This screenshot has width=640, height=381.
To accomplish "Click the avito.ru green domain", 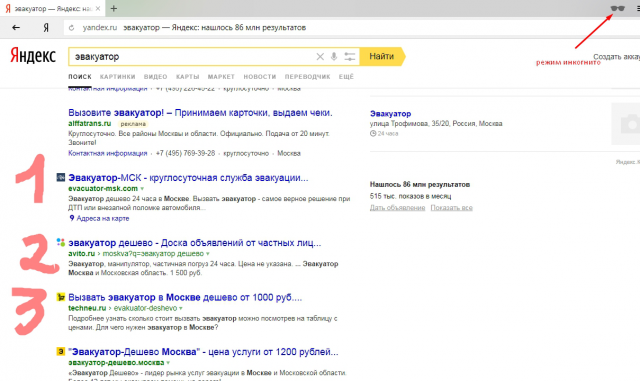I will click(81, 254).
